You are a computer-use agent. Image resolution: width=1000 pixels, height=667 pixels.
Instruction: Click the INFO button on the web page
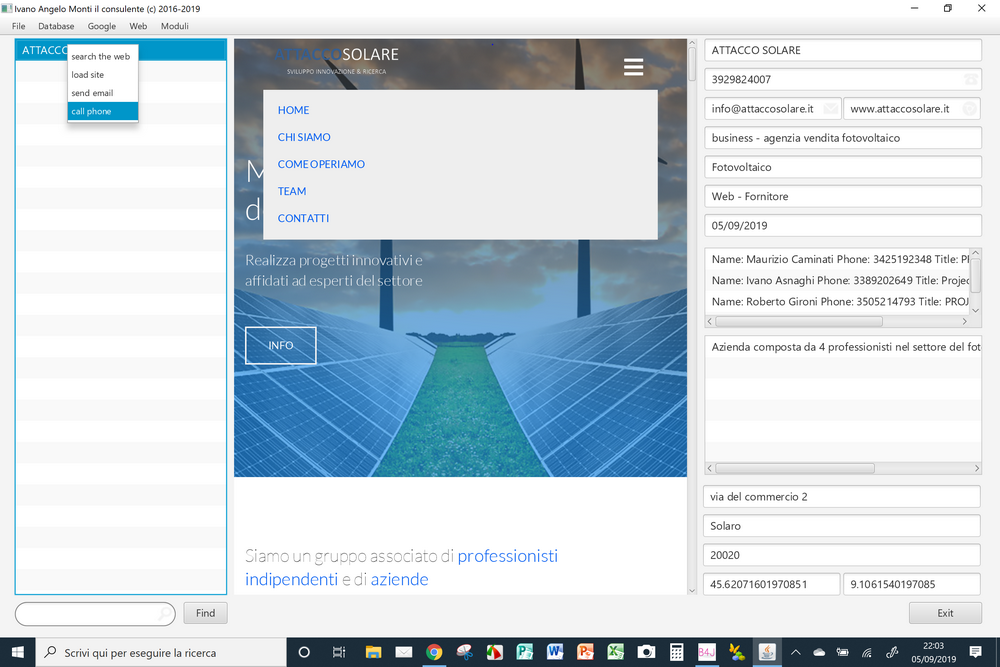tap(281, 345)
